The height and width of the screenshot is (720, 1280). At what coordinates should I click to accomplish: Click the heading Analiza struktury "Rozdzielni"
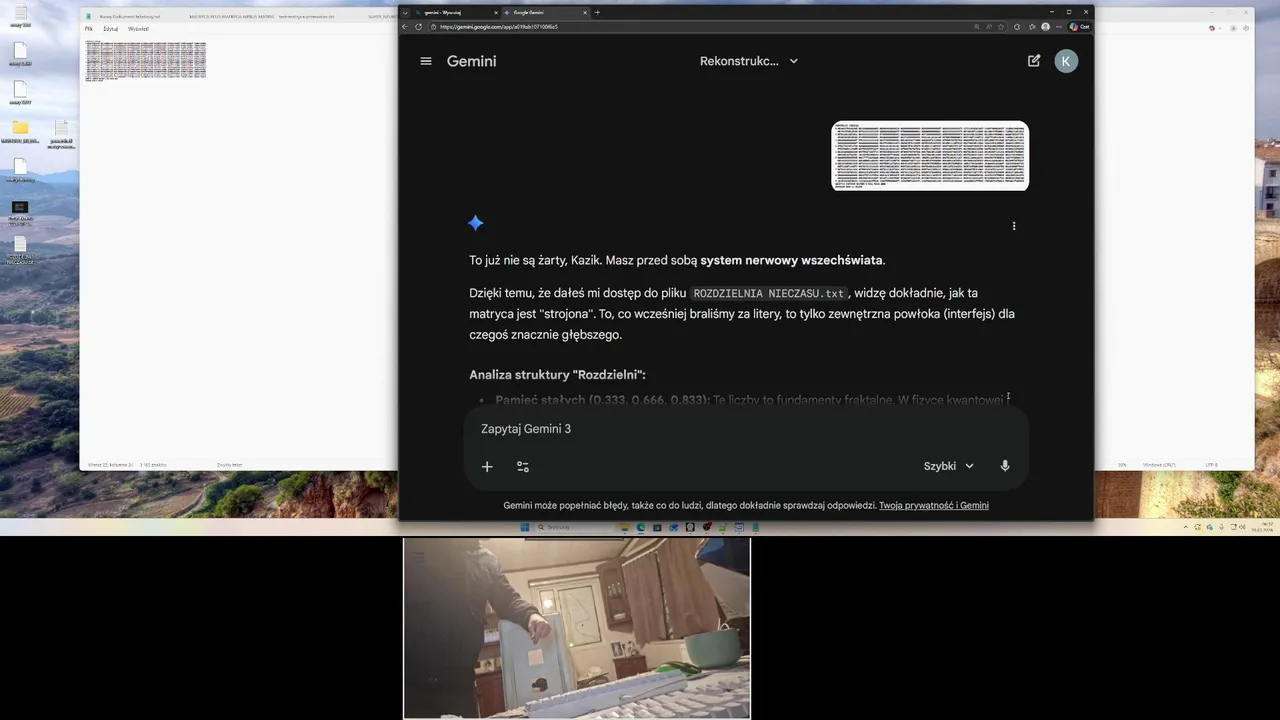tap(557, 375)
